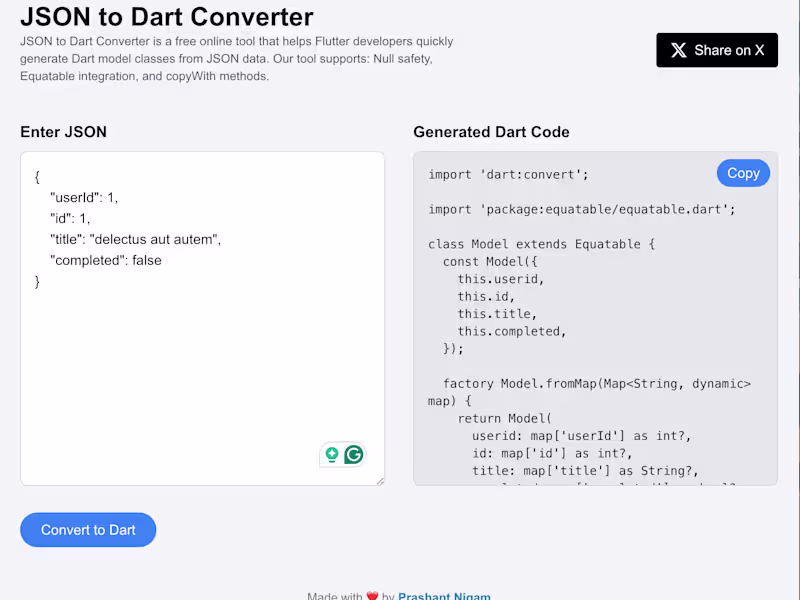Click the green Grammarly lightbulb suggestion icon
Viewport: 800px width, 600px height.
332,455
